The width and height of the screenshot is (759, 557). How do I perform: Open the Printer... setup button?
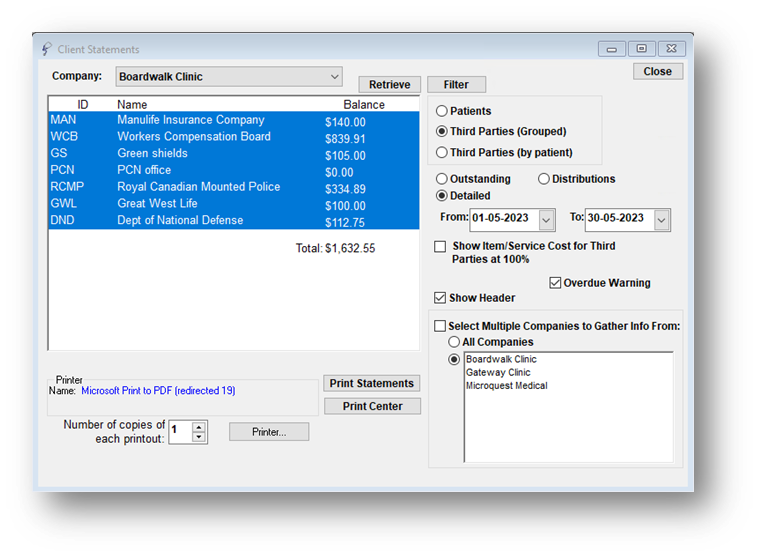tap(269, 432)
